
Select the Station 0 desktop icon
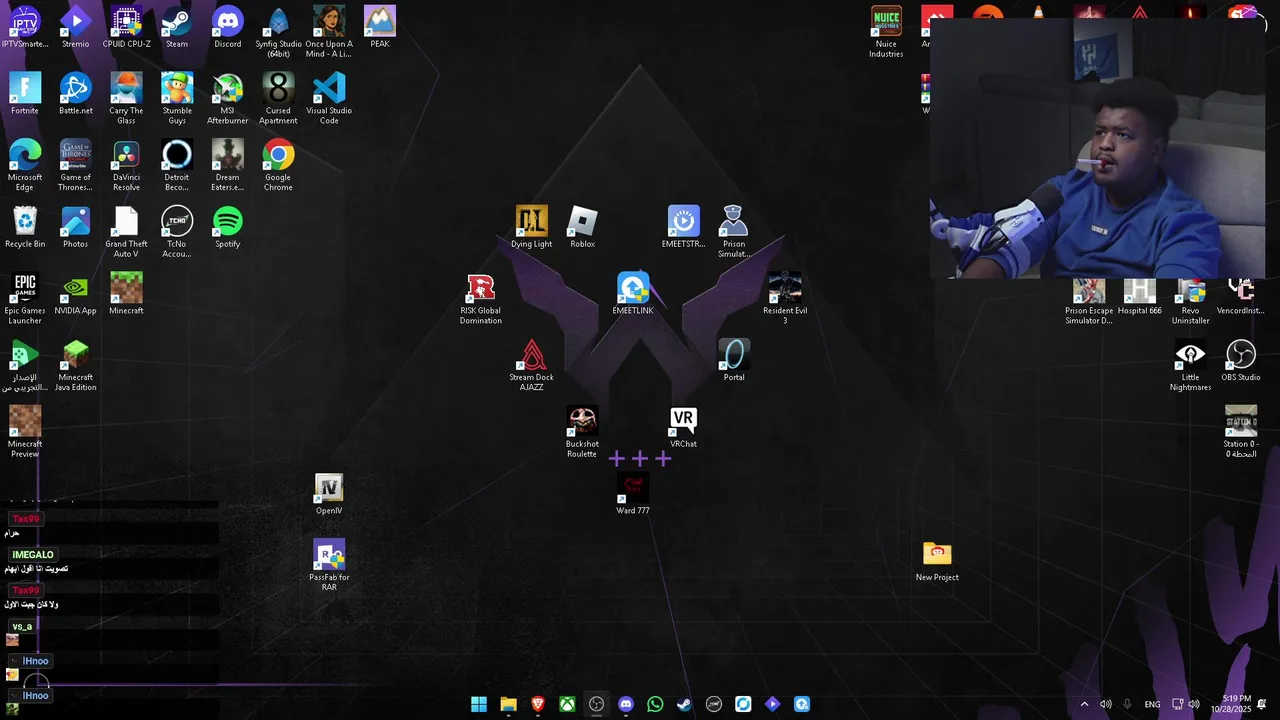(1241, 432)
